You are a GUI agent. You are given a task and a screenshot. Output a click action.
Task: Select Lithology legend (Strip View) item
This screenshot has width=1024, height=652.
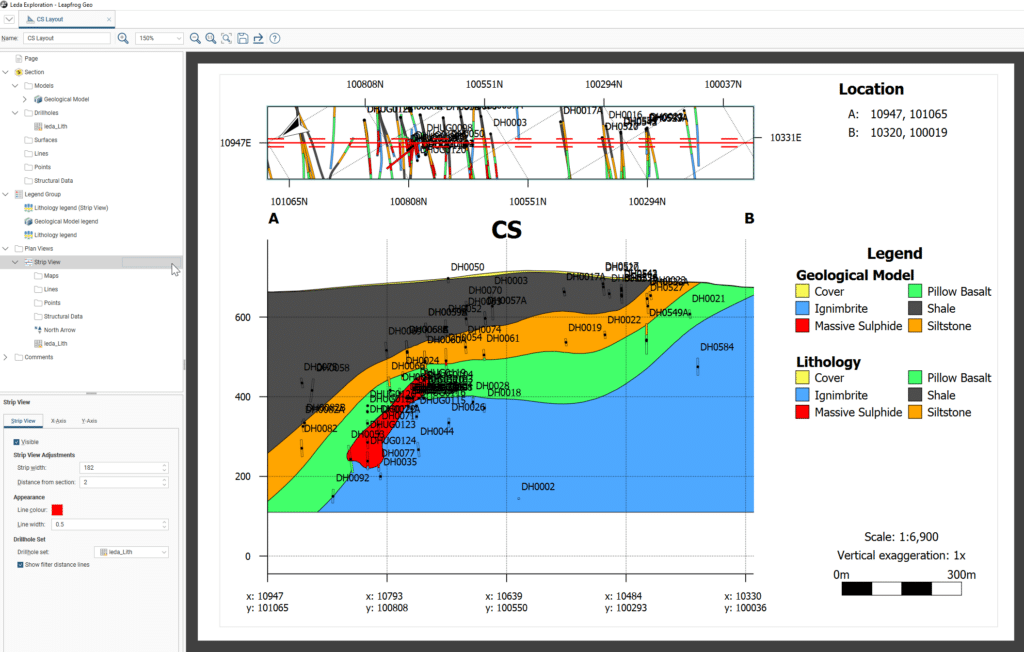click(x=70, y=207)
